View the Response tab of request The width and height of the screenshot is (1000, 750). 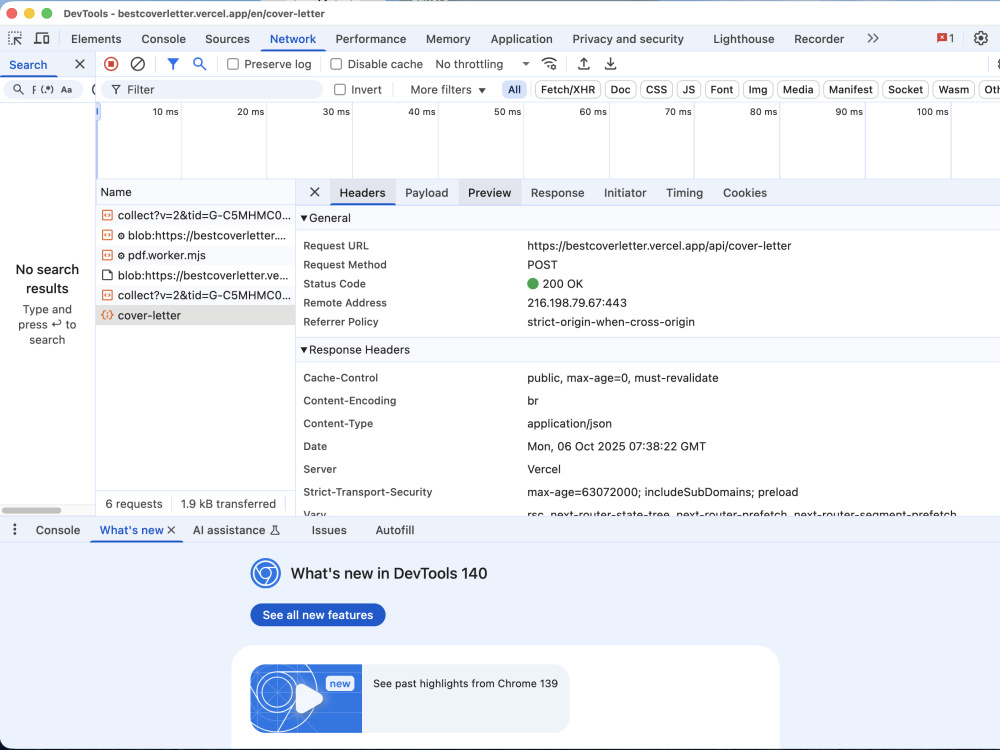point(557,193)
